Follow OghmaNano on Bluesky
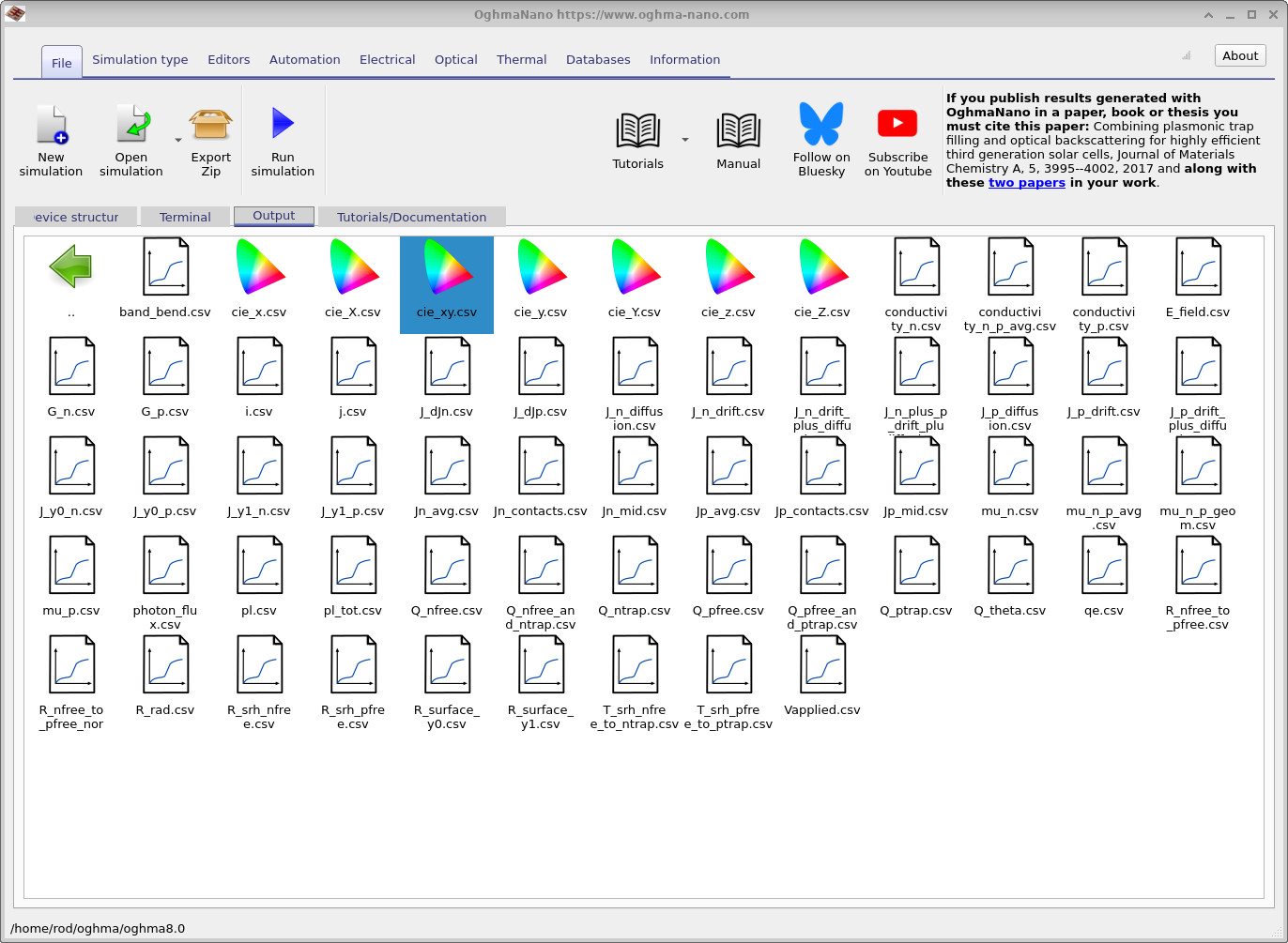 point(820,139)
